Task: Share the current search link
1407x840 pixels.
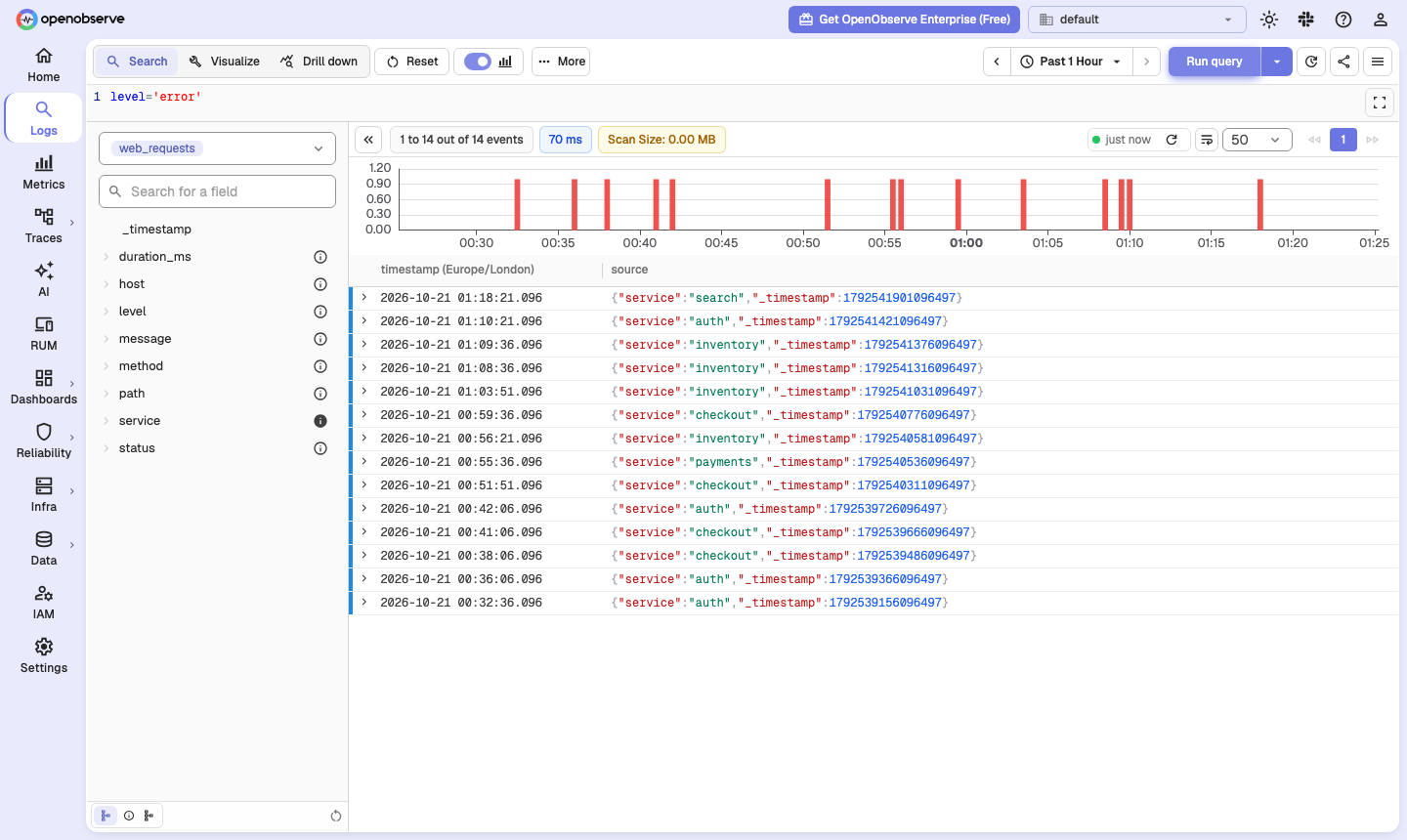Action: coord(1344,62)
